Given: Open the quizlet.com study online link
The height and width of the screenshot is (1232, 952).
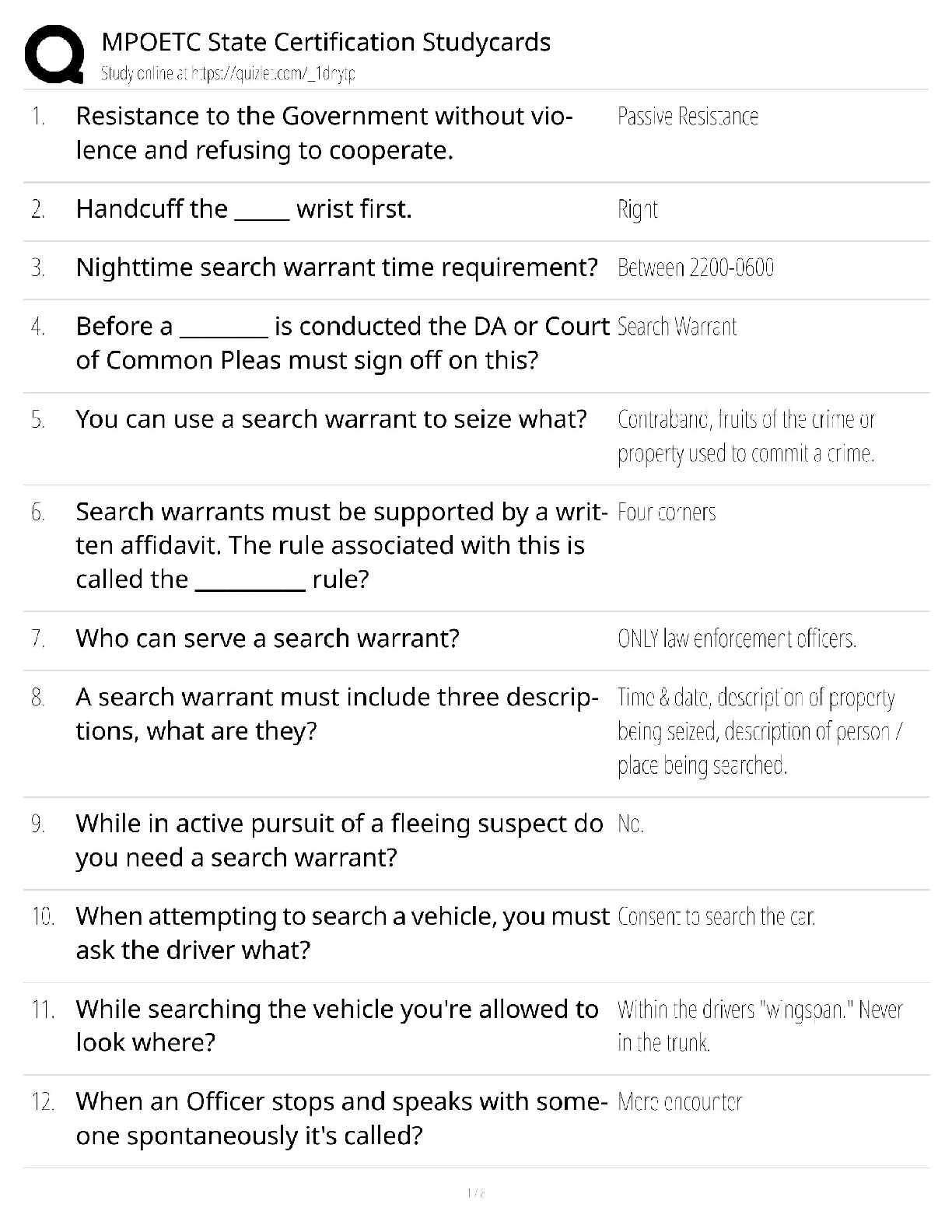Looking at the screenshot, I should click(x=228, y=74).
